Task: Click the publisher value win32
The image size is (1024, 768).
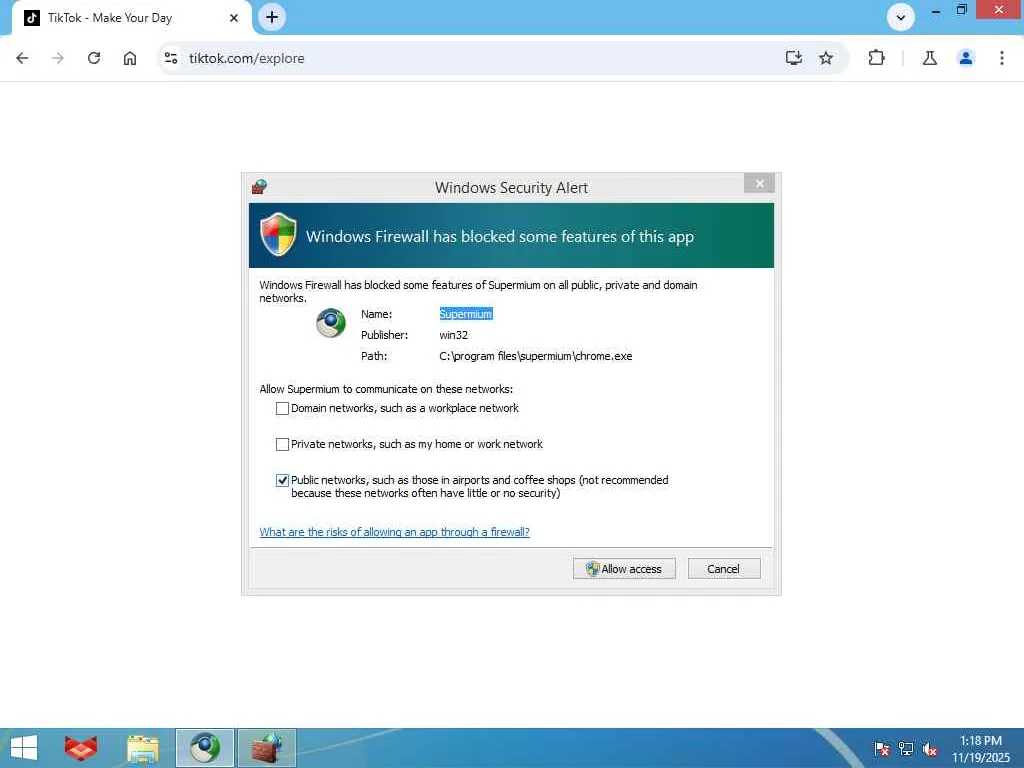Action: (453, 335)
